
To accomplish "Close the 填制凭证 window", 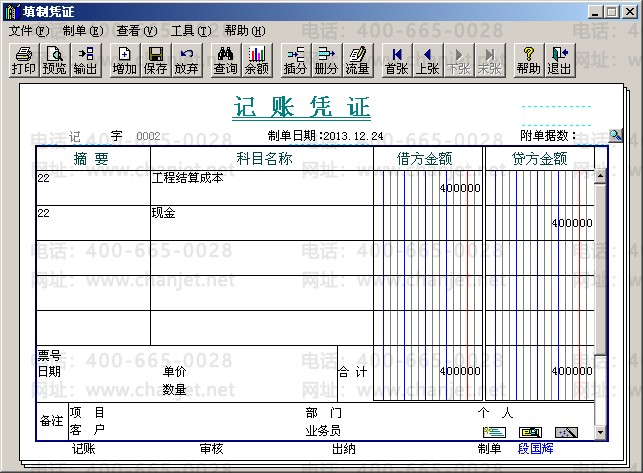I will [630, 12].
